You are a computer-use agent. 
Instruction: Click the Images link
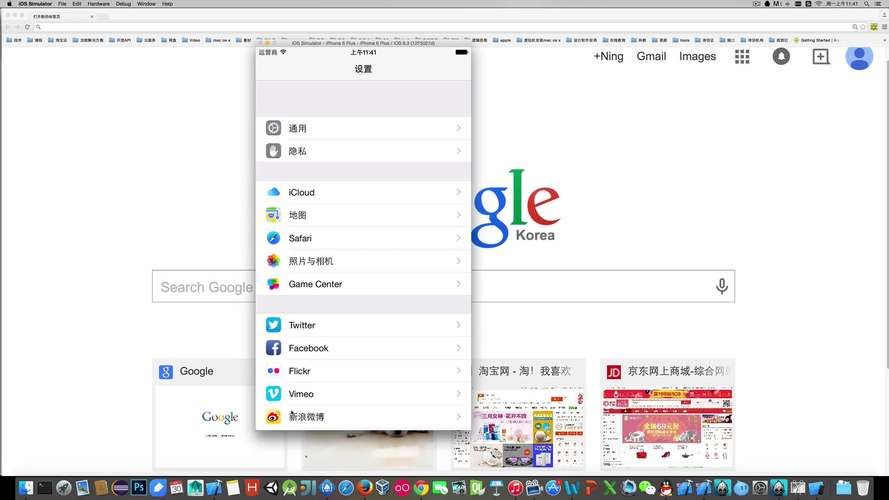pos(697,56)
